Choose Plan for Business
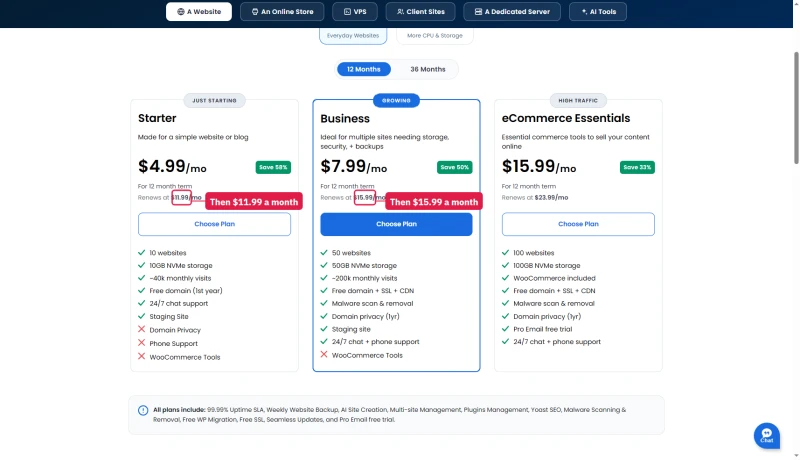The height and width of the screenshot is (460, 800). click(x=396, y=224)
